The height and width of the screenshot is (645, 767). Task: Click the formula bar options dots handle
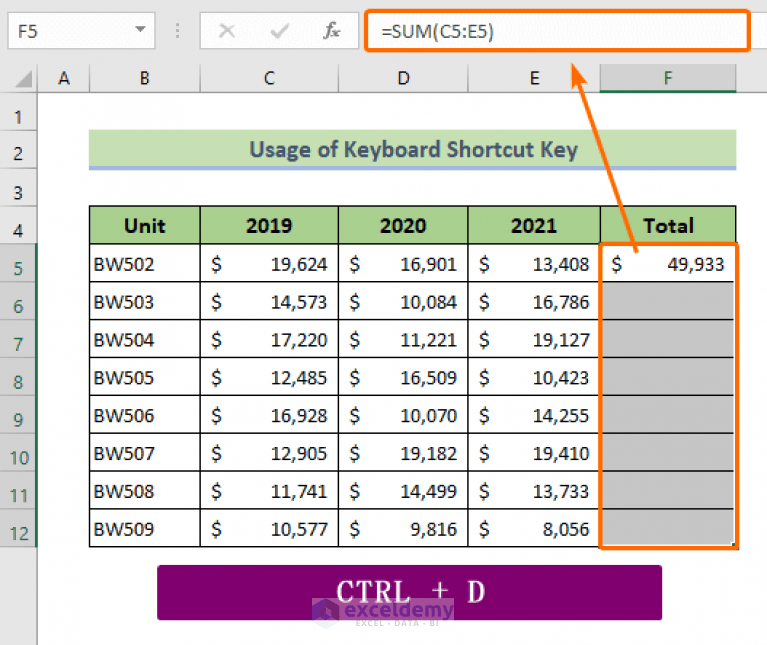pos(178,31)
